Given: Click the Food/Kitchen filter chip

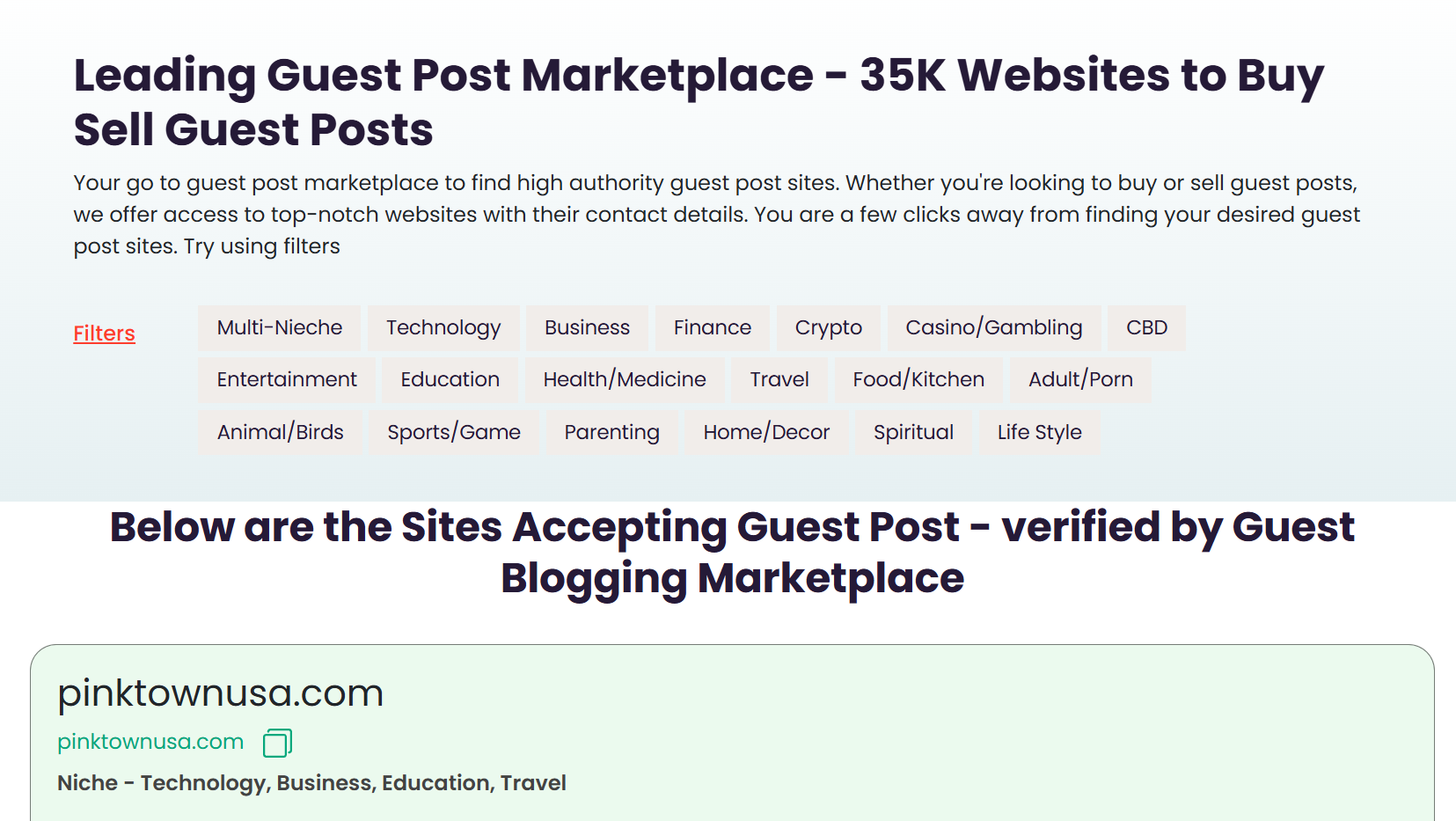Looking at the screenshot, I should pyautogui.click(x=918, y=379).
